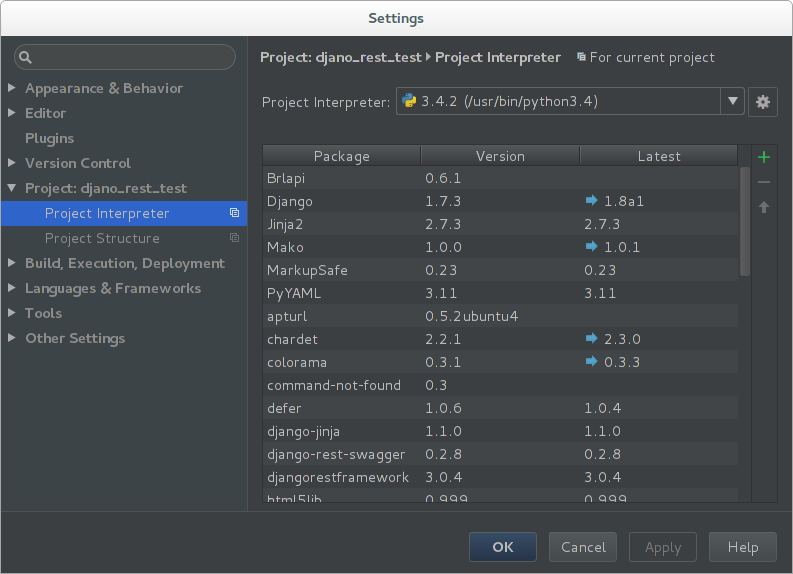Viewport: 793px width, 574px height.
Task: Click Project: djano_rest_test breadcrumb
Action: [x=340, y=58]
